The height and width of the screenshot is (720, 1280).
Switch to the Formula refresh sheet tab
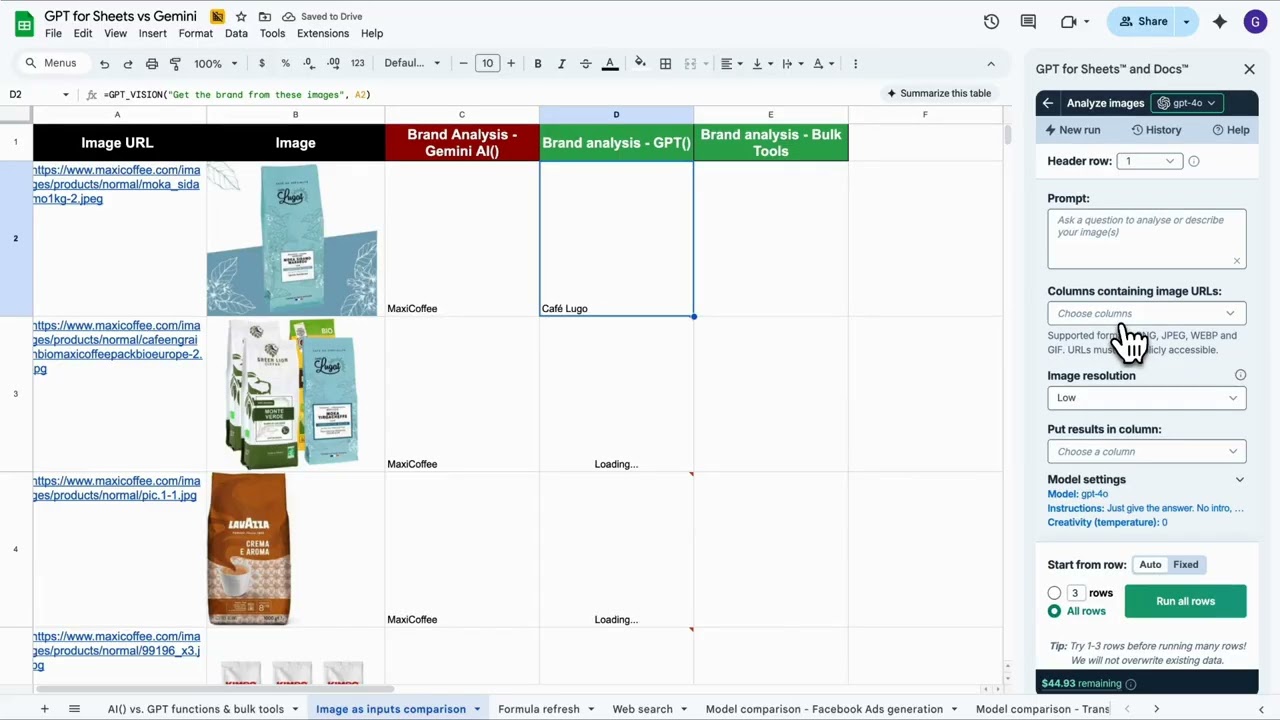pyautogui.click(x=539, y=709)
